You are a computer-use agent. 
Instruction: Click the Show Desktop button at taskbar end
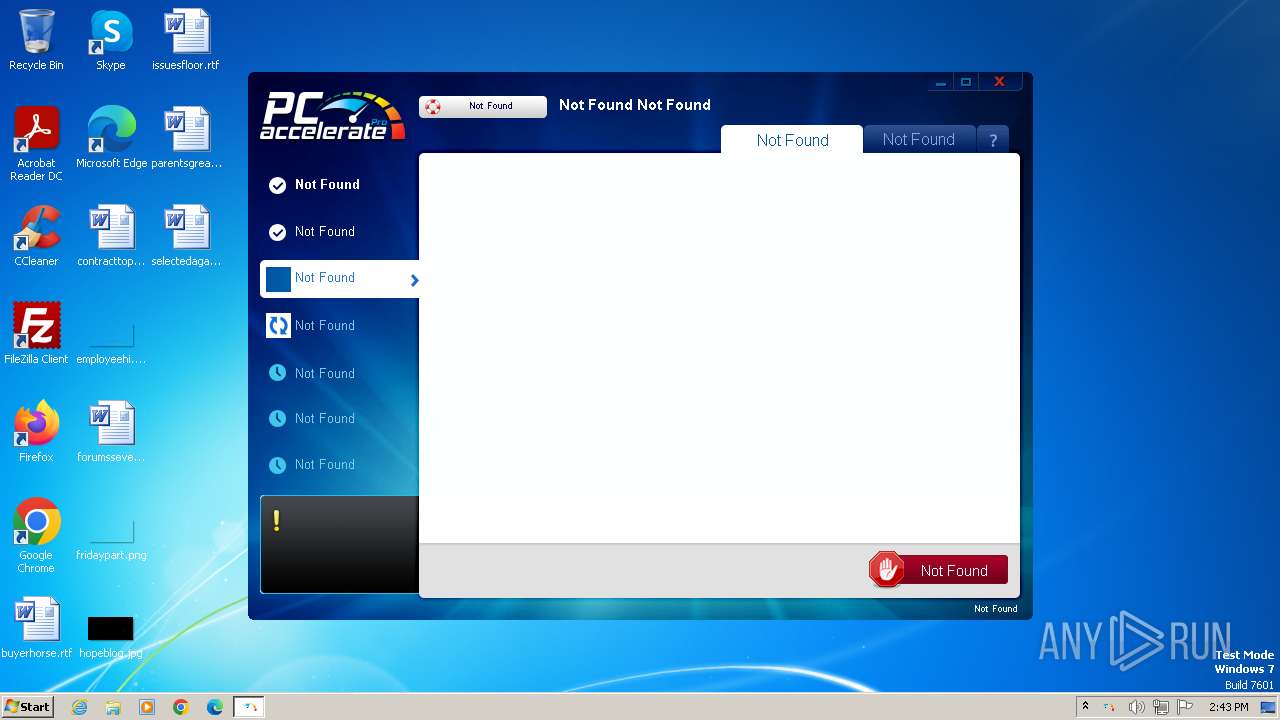1269,707
